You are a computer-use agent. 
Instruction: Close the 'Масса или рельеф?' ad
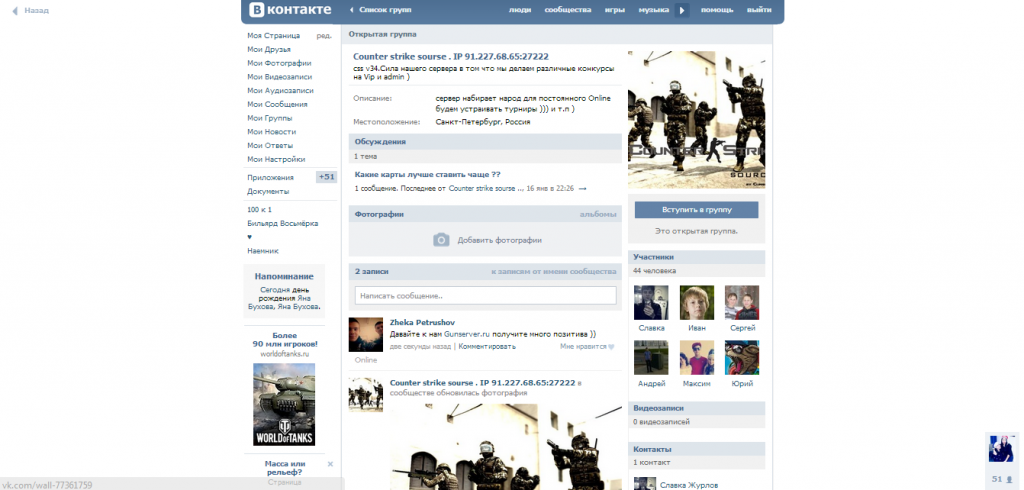coord(330,464)
